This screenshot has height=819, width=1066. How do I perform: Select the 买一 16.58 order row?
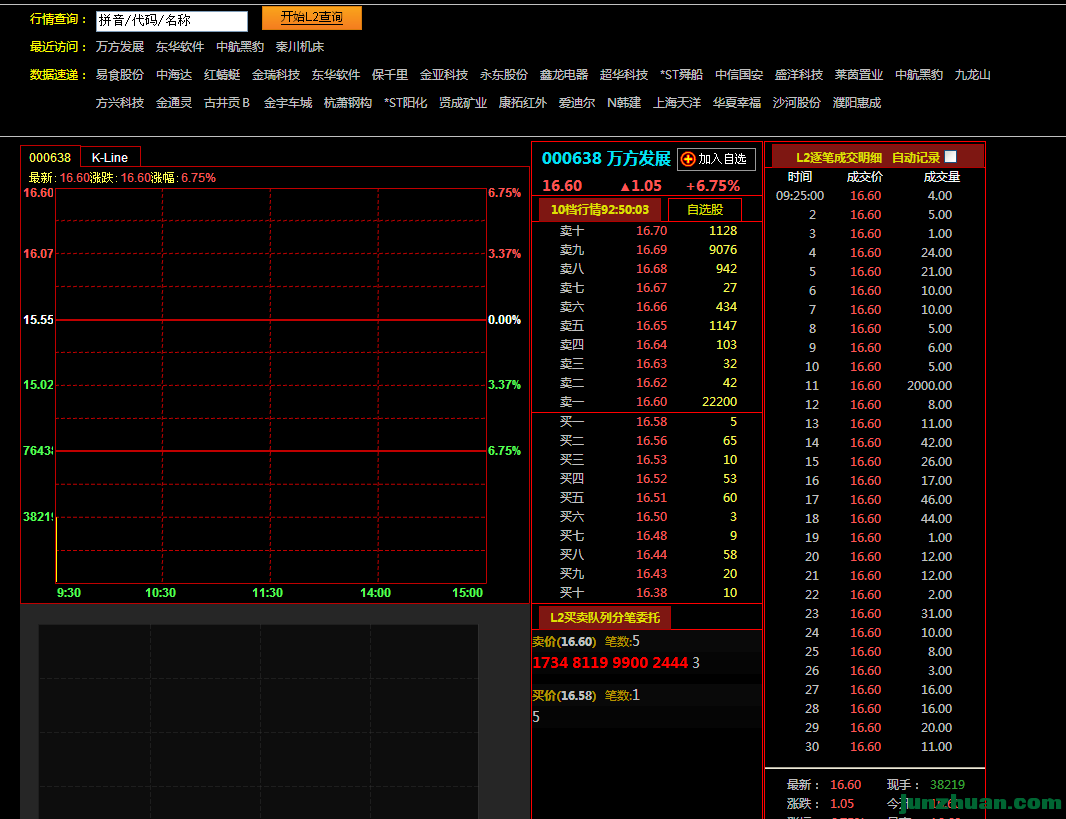(x=648, y=422)
